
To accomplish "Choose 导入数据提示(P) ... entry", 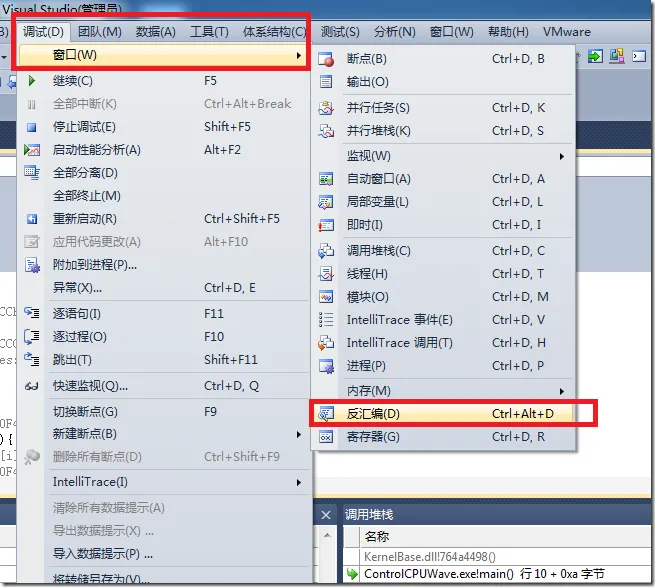I will [x=165, y=554].
